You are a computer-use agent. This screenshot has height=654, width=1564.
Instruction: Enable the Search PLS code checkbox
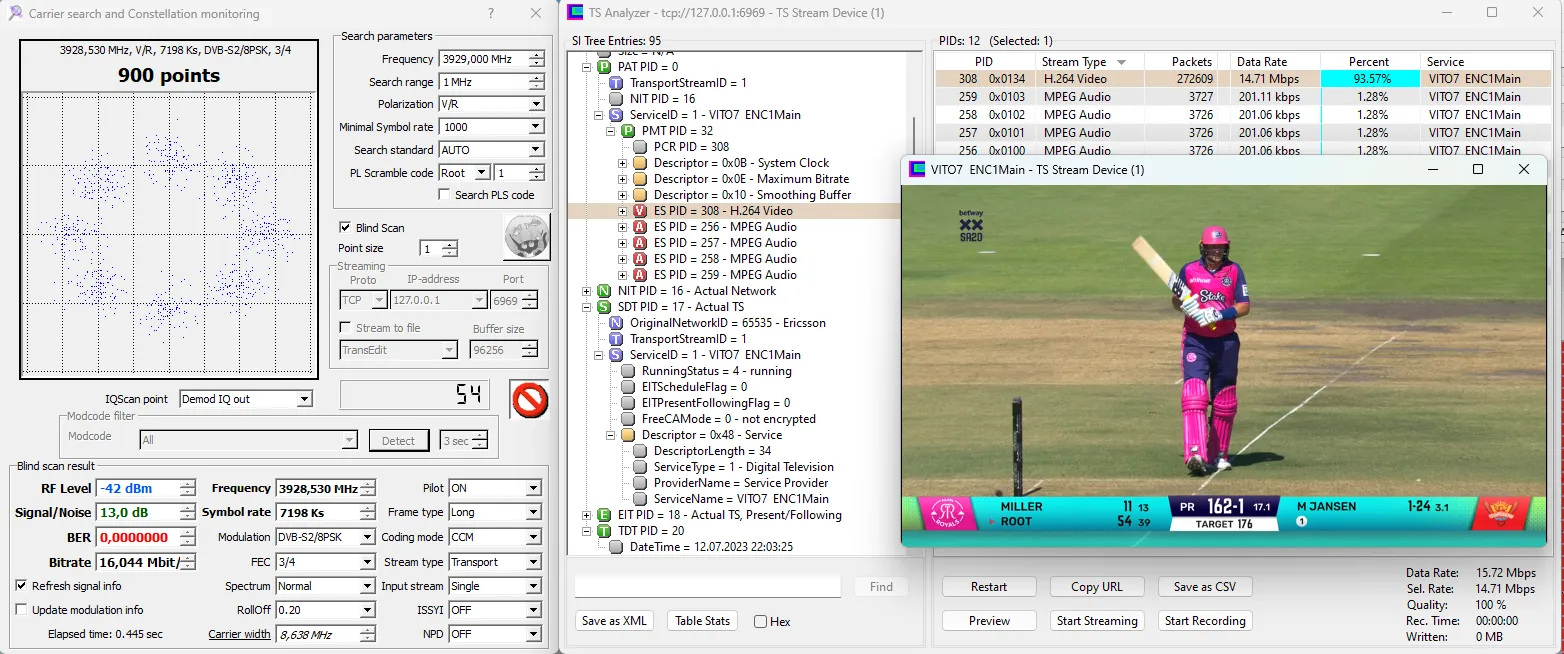point(445,195)
